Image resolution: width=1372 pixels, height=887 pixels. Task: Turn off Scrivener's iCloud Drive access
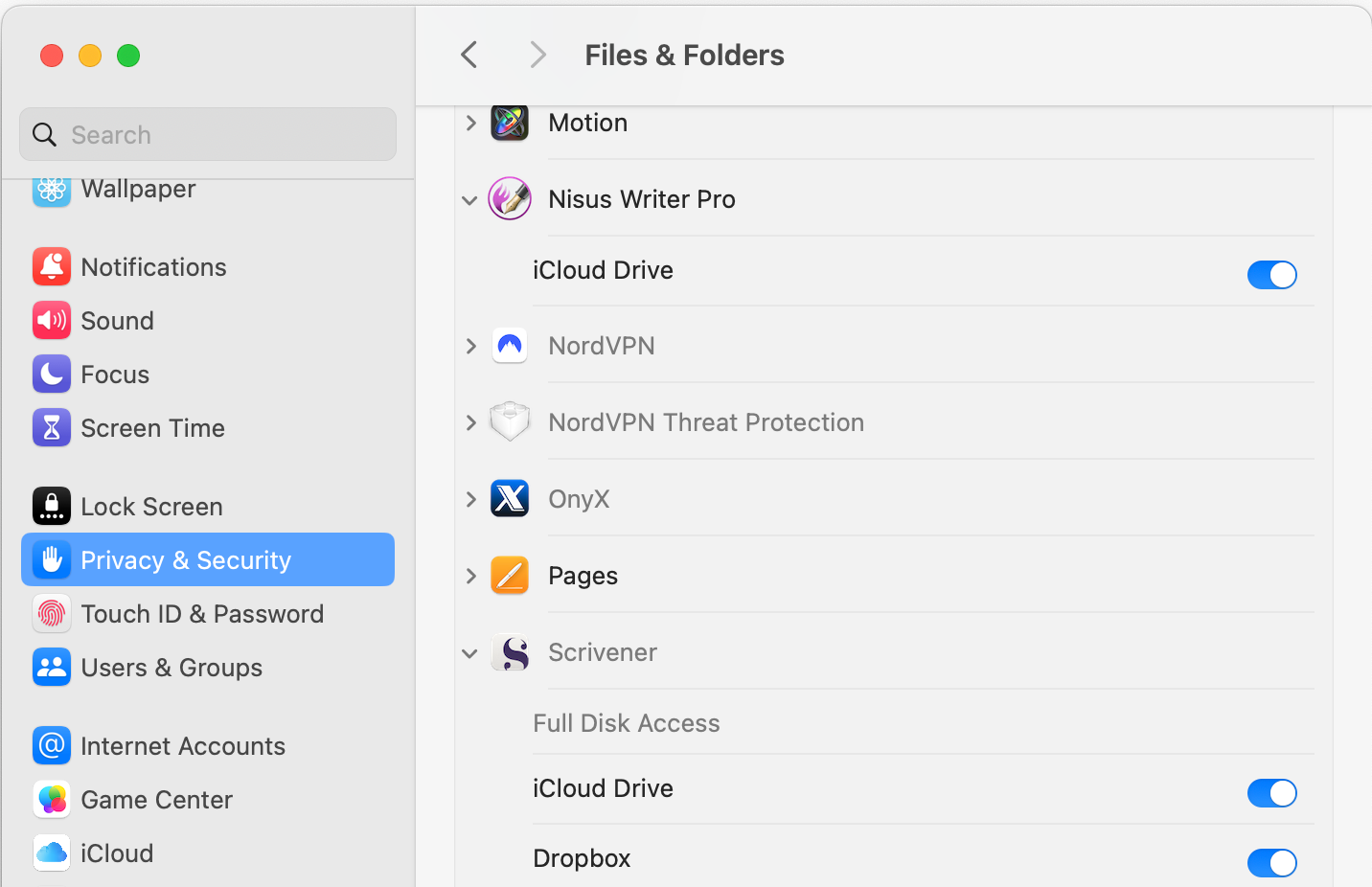pos(1271,793)
